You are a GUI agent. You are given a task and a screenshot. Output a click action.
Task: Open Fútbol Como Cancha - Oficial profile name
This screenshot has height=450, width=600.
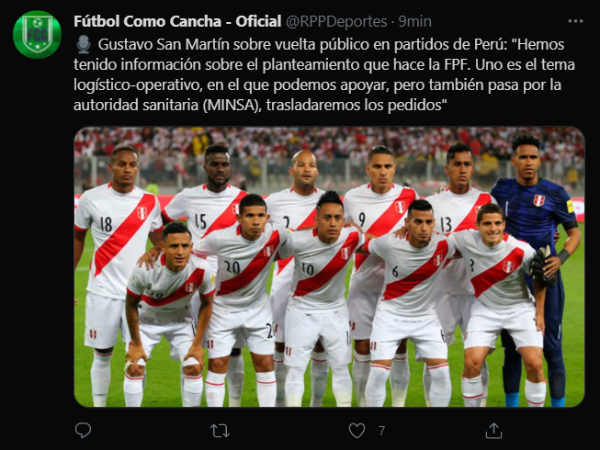coord(178,21)
